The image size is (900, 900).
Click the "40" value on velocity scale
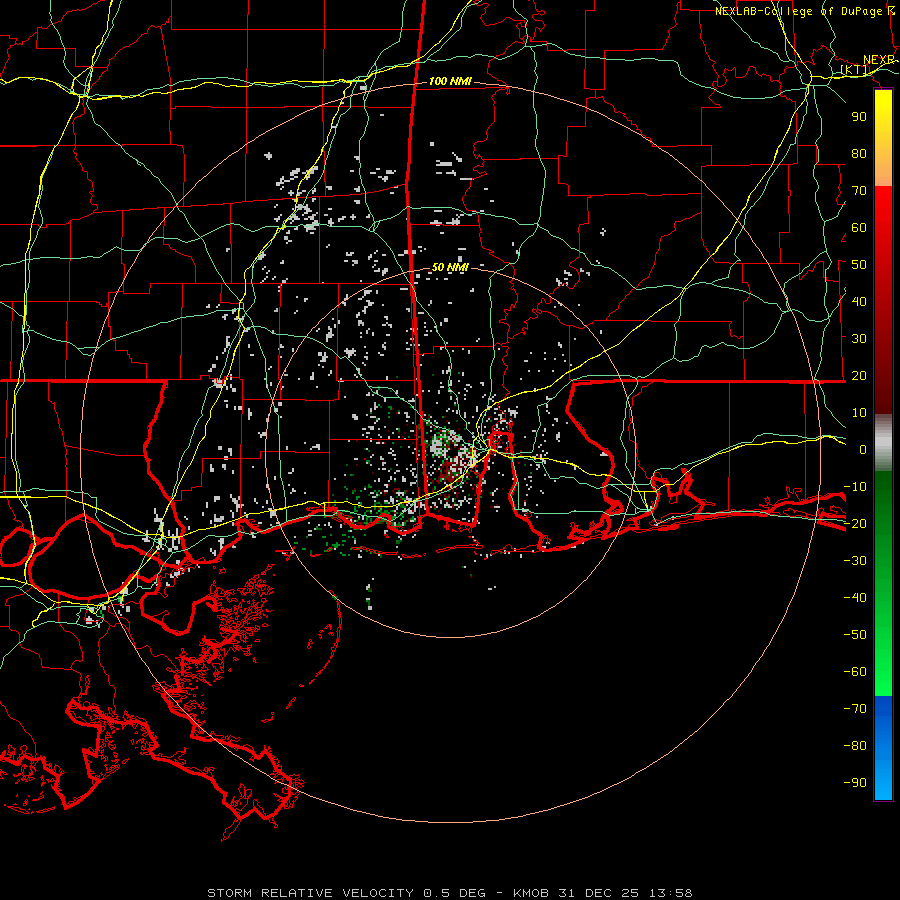pos(859,302)
